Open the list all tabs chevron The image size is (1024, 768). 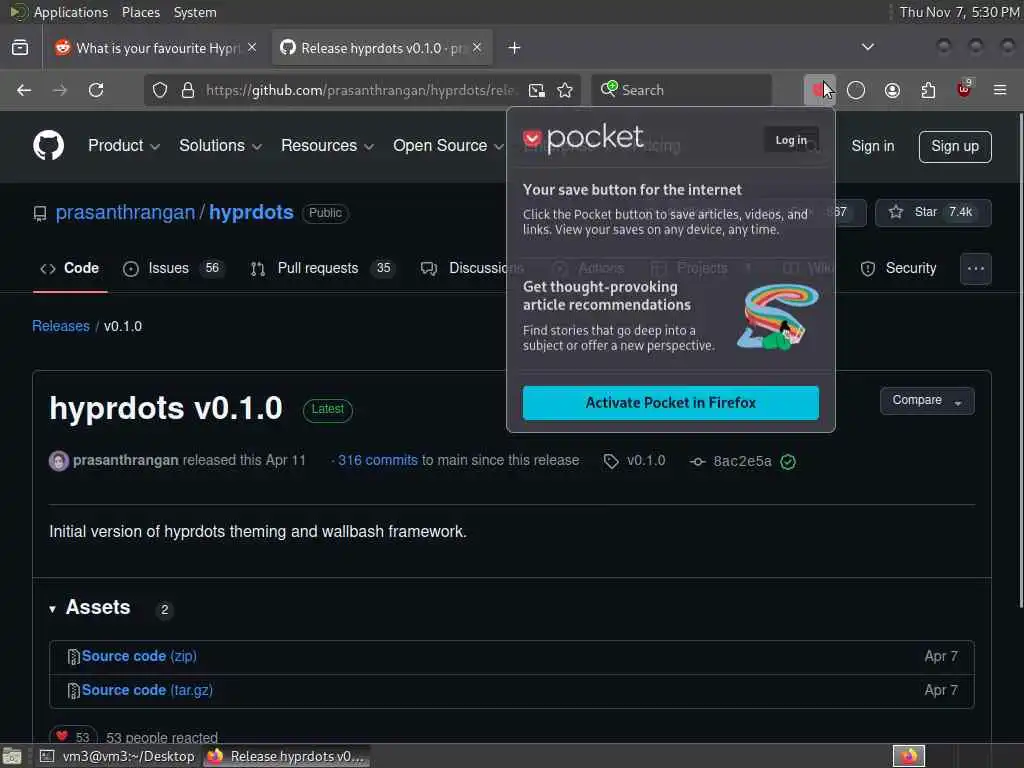tap(867, 47)
